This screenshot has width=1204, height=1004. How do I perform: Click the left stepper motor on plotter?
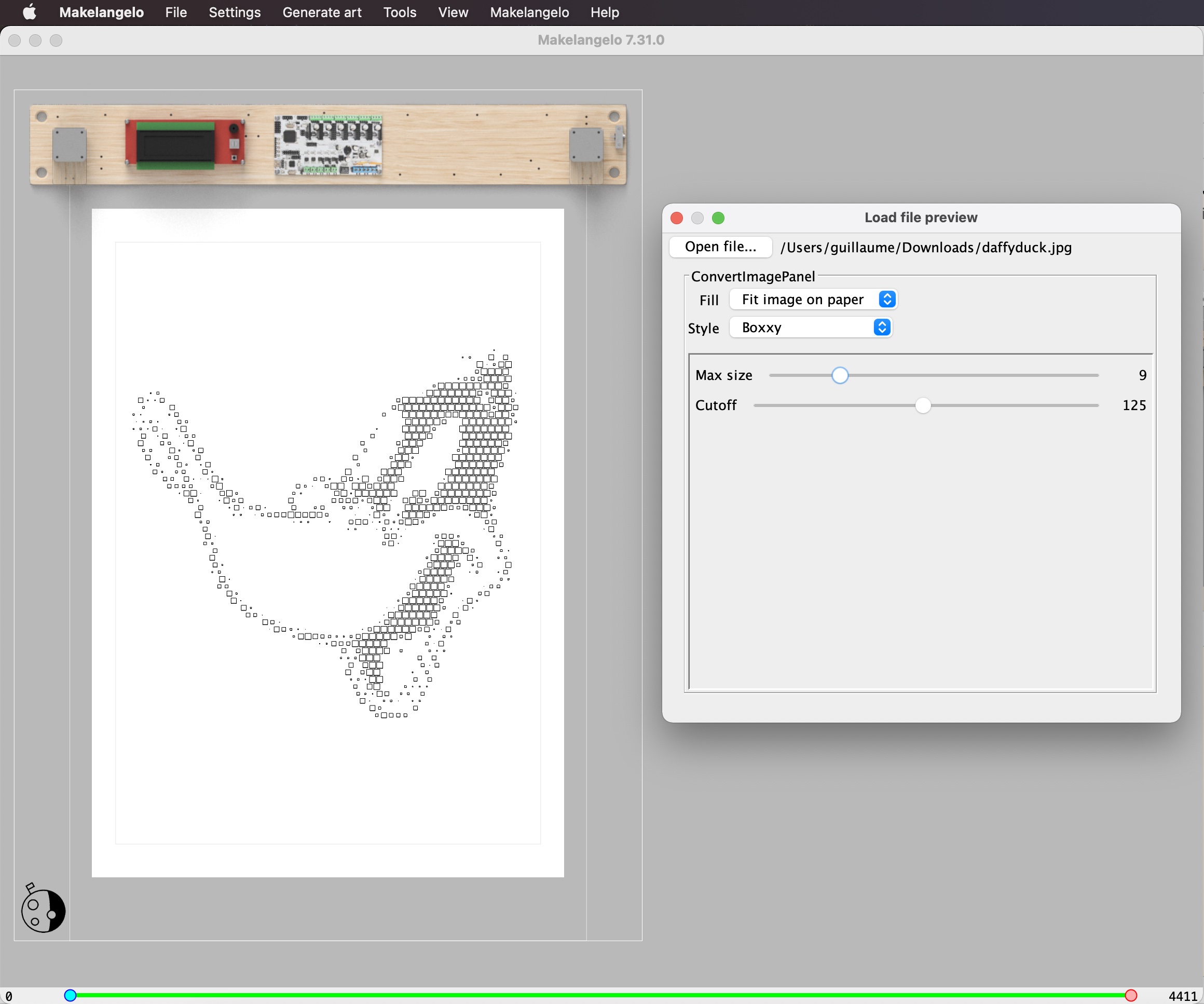point(70,144)
